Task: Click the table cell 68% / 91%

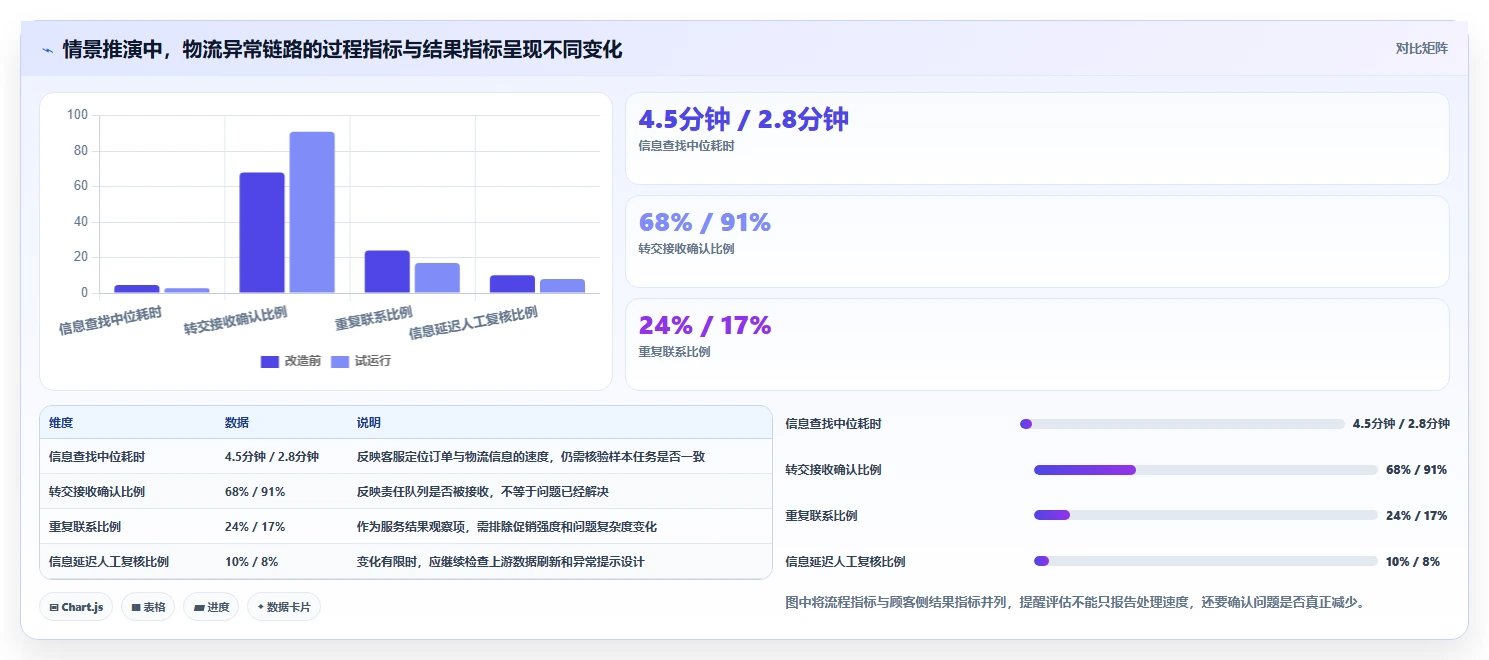Action: click(x=255, y=492)
